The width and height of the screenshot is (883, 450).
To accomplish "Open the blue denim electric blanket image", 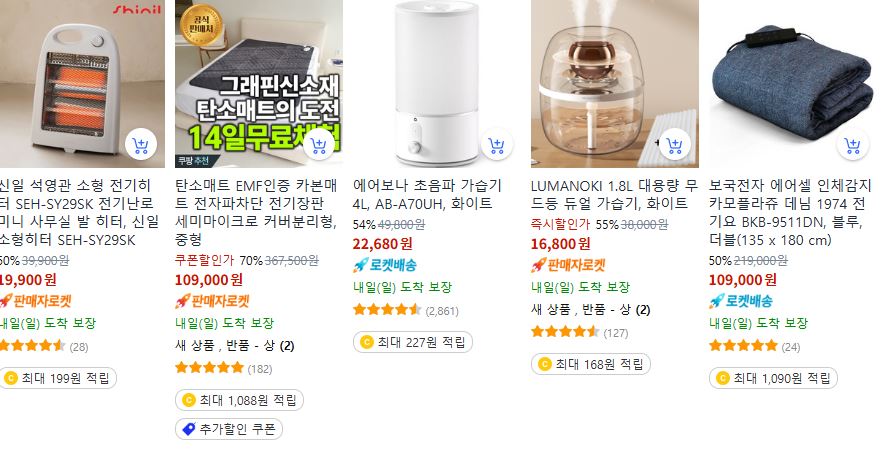I will pyautogui.click(x=793, y=83).
